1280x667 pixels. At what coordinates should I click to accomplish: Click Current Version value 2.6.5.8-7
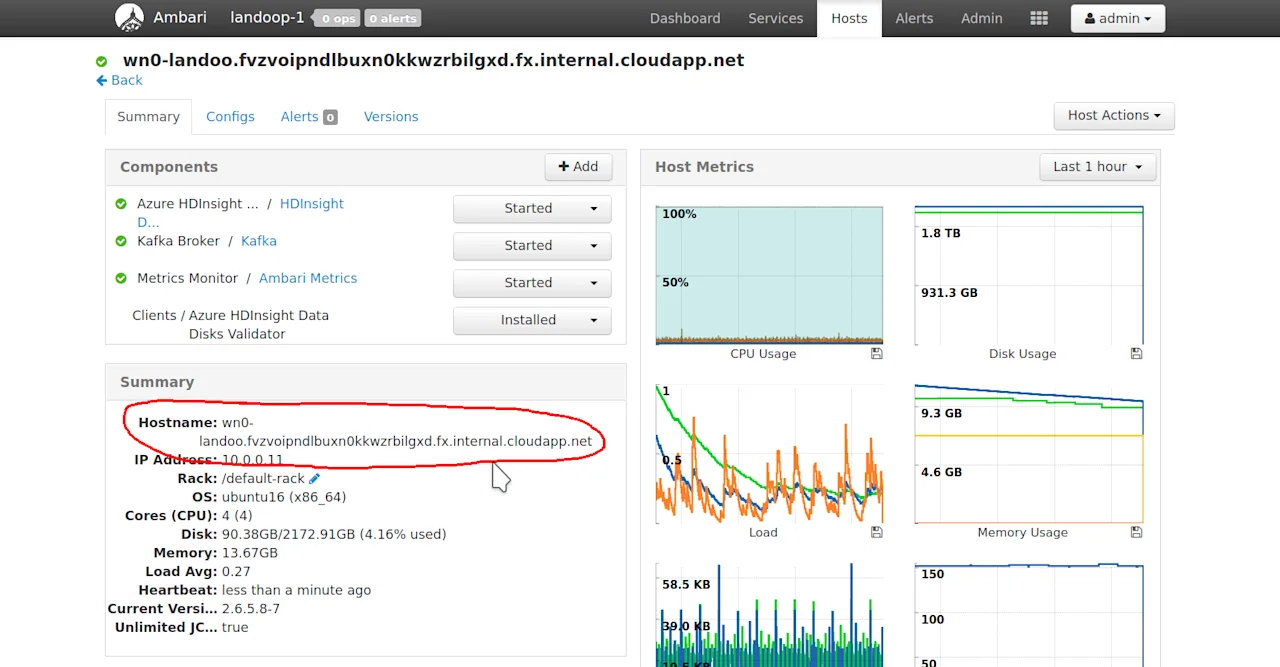[x=251, y=609]
